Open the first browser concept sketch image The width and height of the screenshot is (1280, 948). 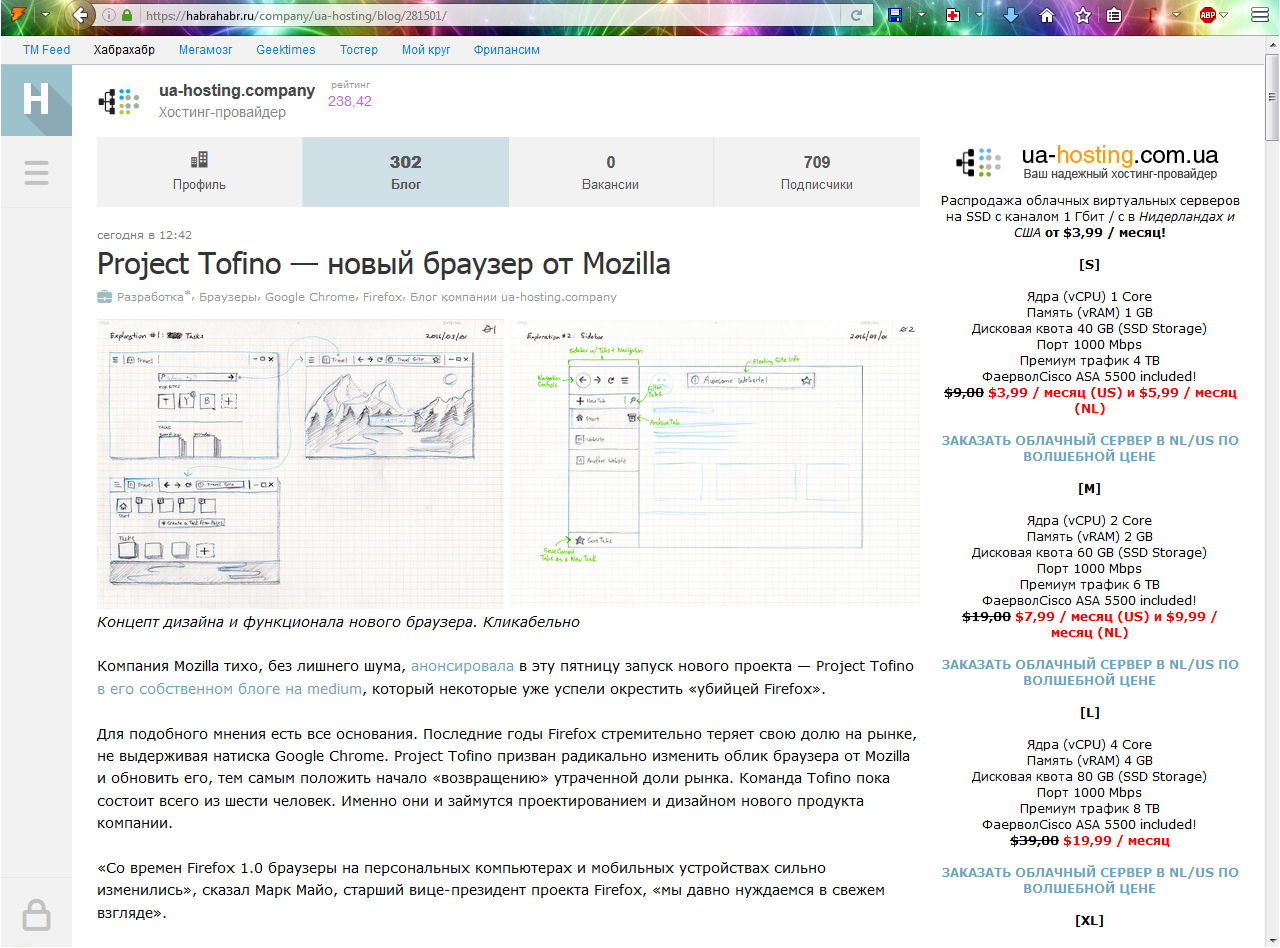point(300,463)
